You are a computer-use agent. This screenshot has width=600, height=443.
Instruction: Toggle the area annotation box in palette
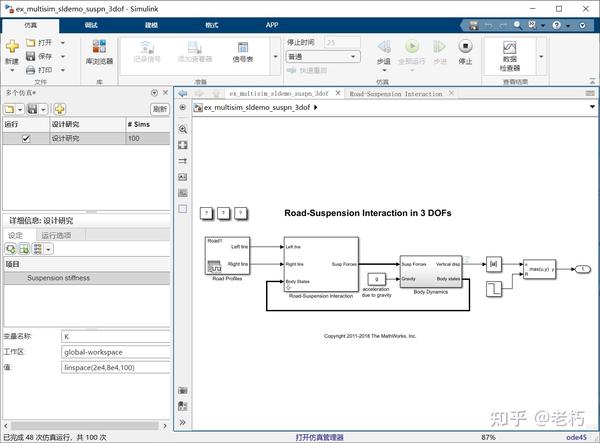coord(183,209)
